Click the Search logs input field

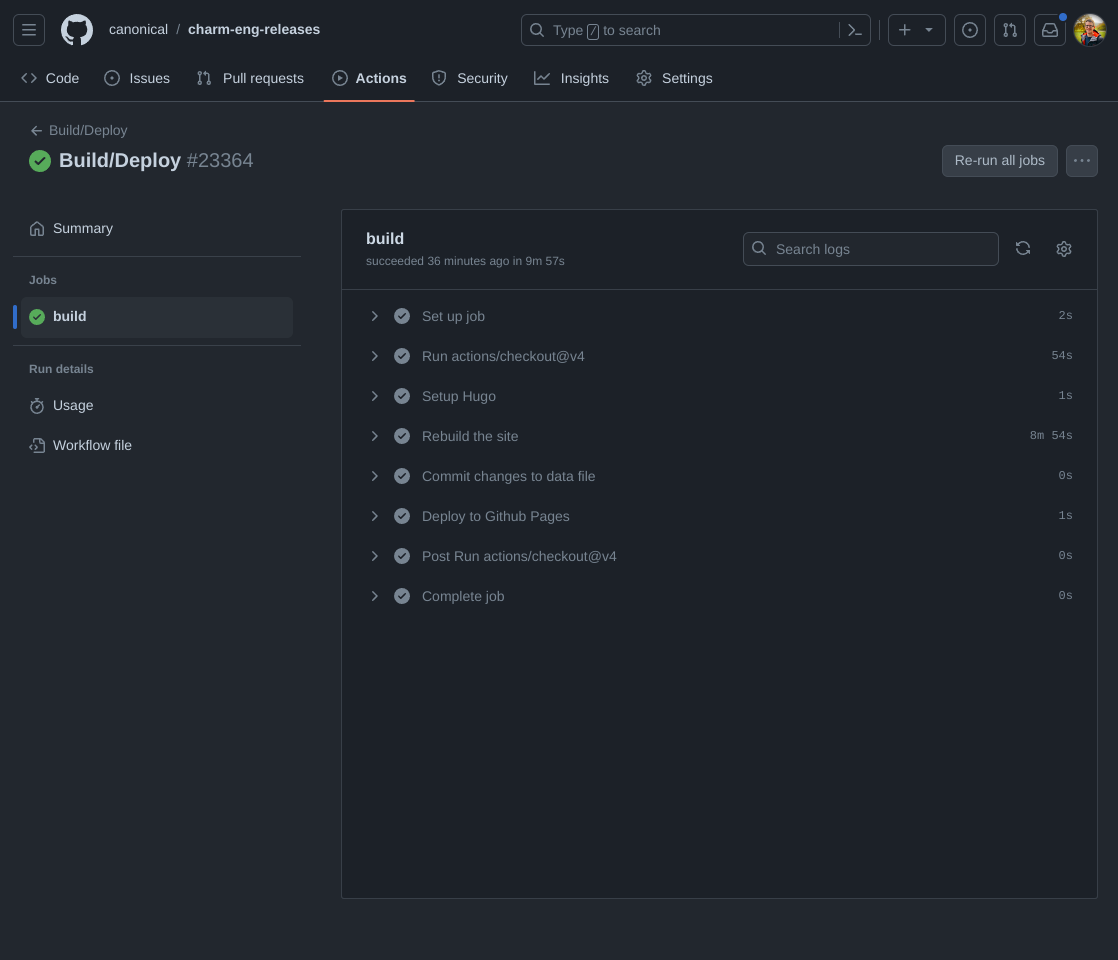point(880,249)
